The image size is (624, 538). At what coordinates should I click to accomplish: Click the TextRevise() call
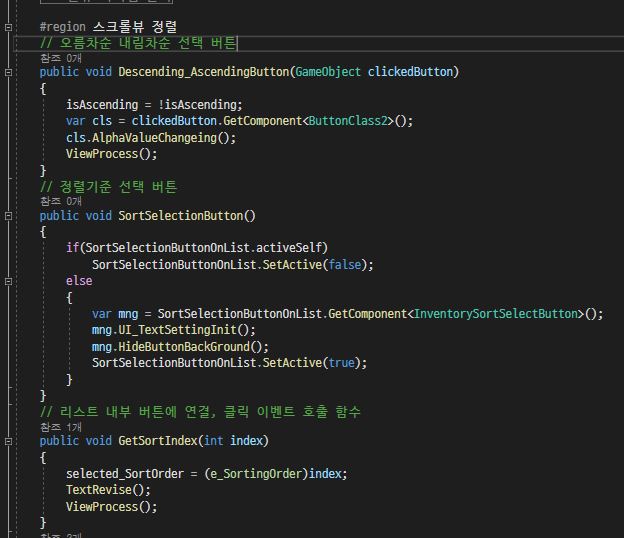(x=108, y=490)
